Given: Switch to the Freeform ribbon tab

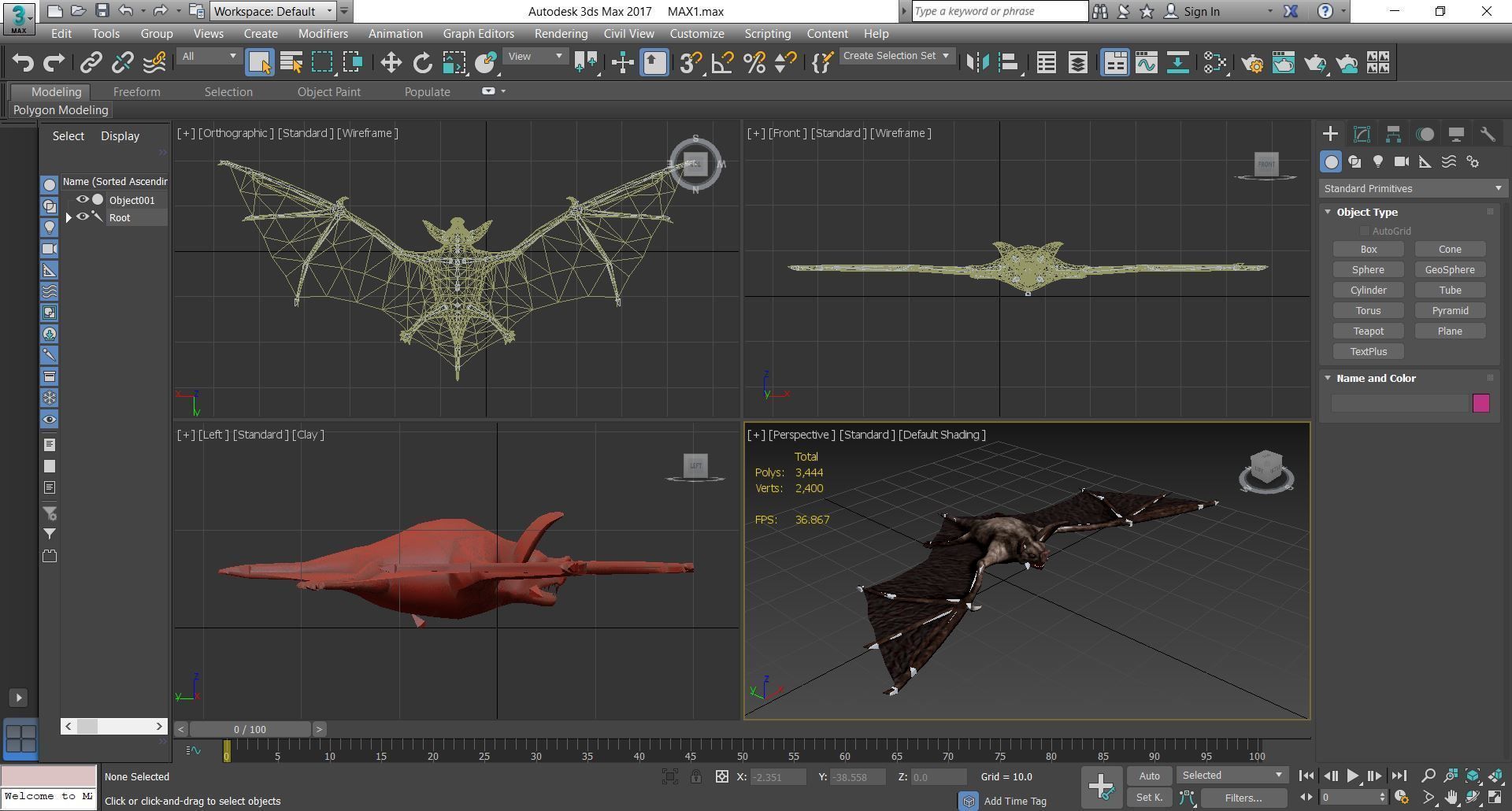Looking at the screenshot, I should tap(136, 92).
